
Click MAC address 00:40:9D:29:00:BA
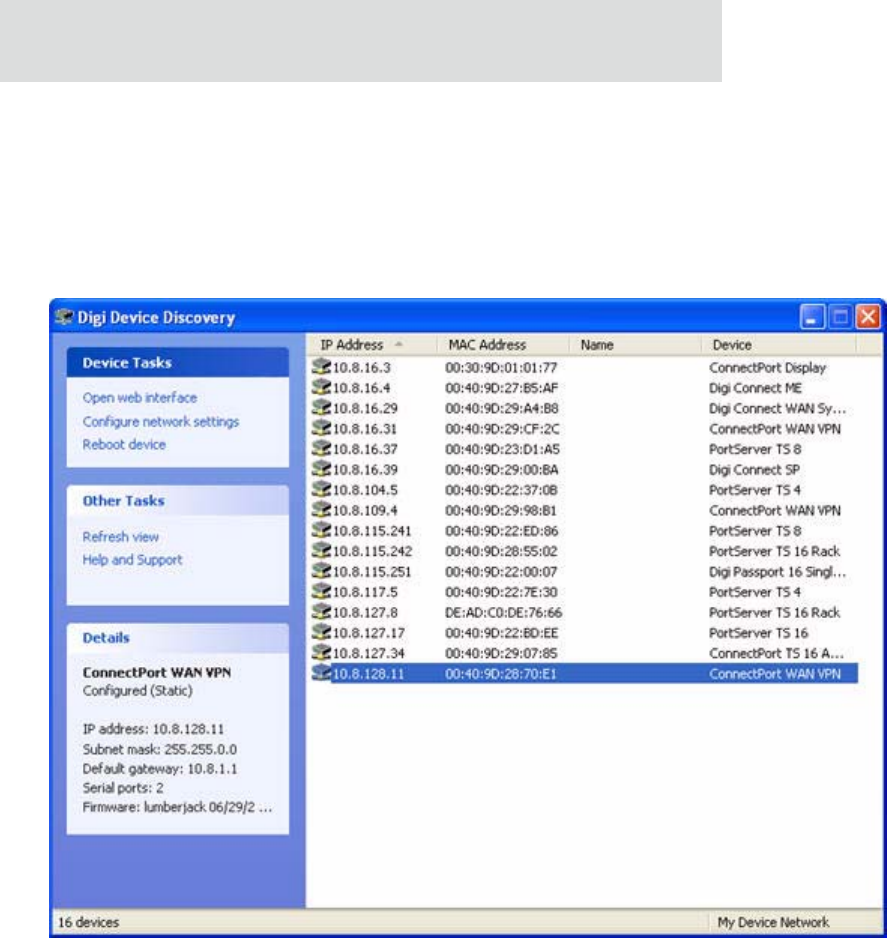click(x=501, y=470)
